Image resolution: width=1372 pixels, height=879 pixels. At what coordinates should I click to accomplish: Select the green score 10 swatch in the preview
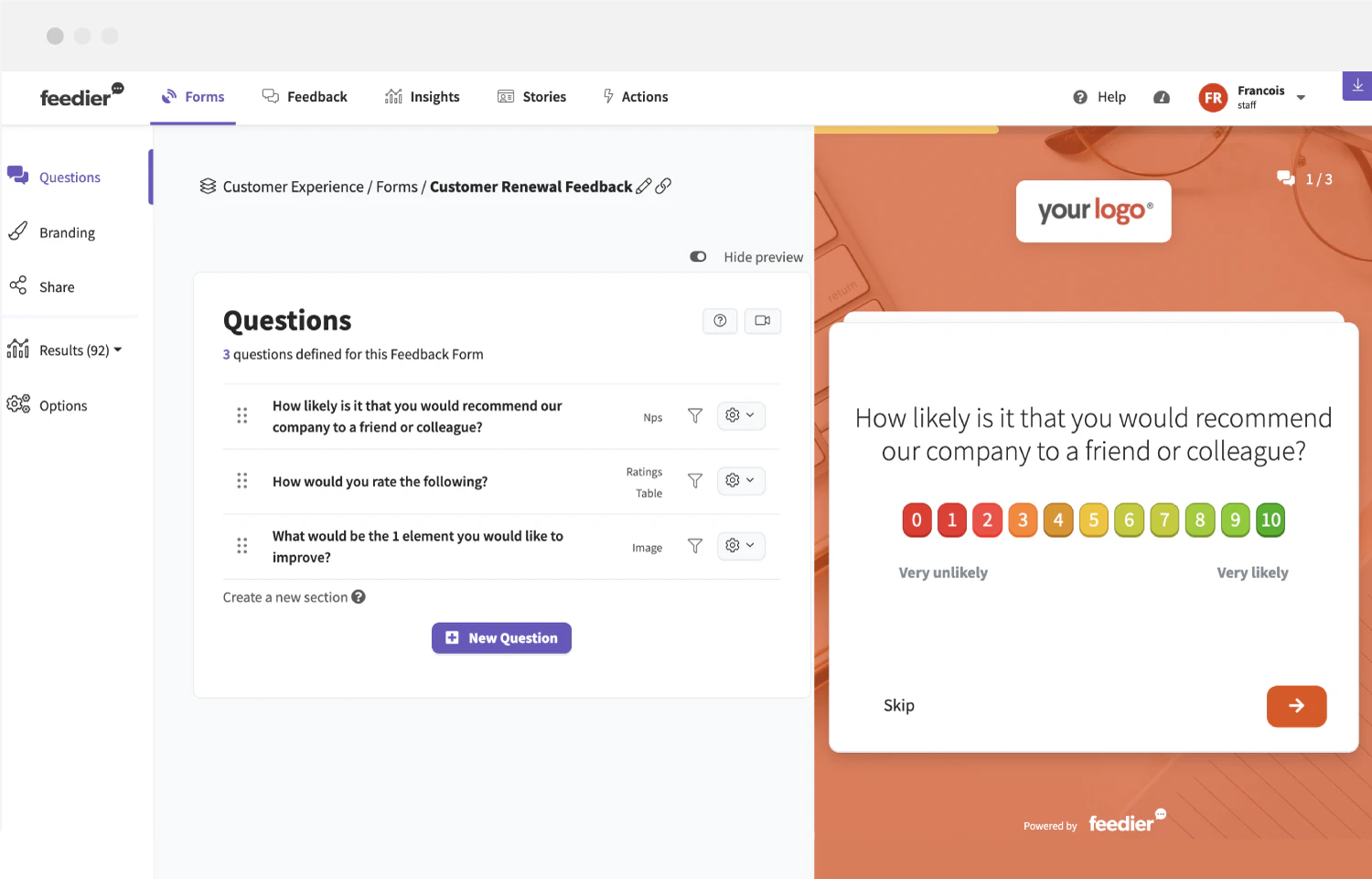[x=1270, y=520]
